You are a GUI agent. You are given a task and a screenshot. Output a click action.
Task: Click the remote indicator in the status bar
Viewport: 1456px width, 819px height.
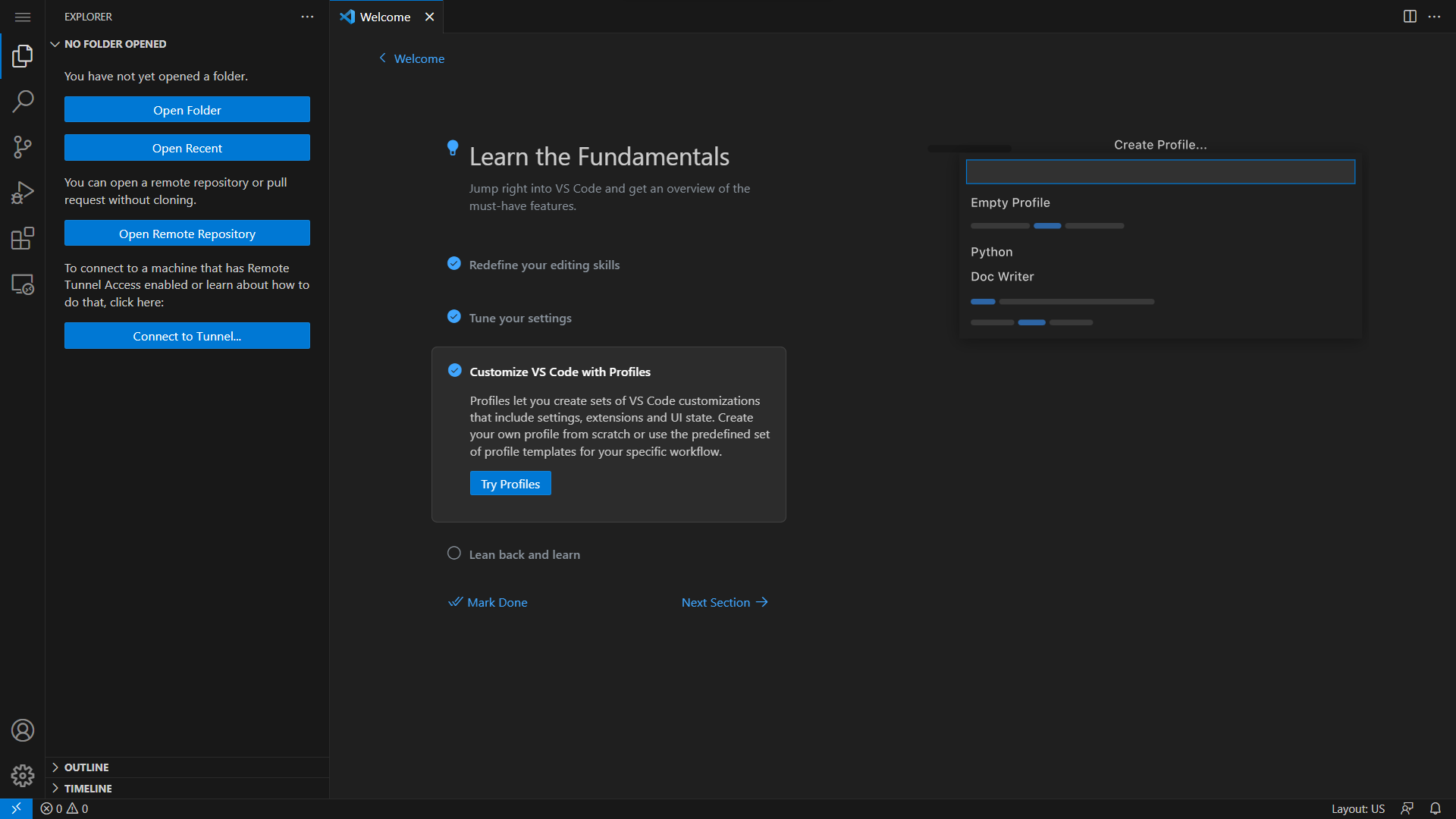point(16,808)
